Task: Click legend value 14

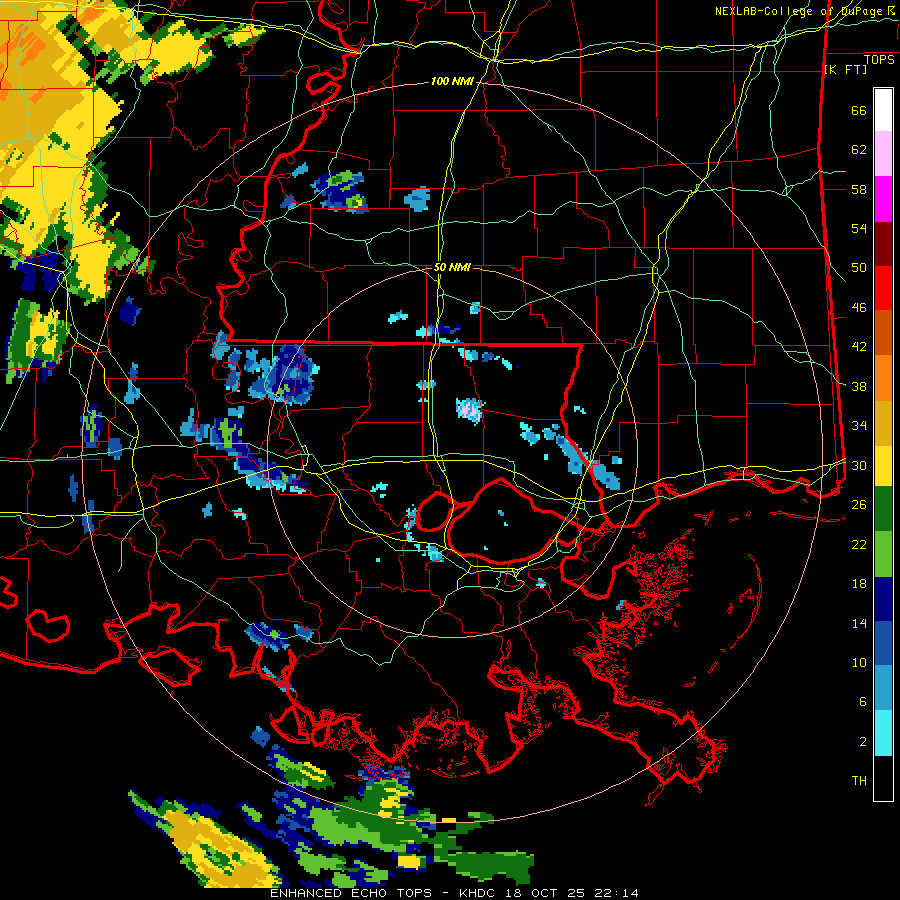Action: [859, 623]
